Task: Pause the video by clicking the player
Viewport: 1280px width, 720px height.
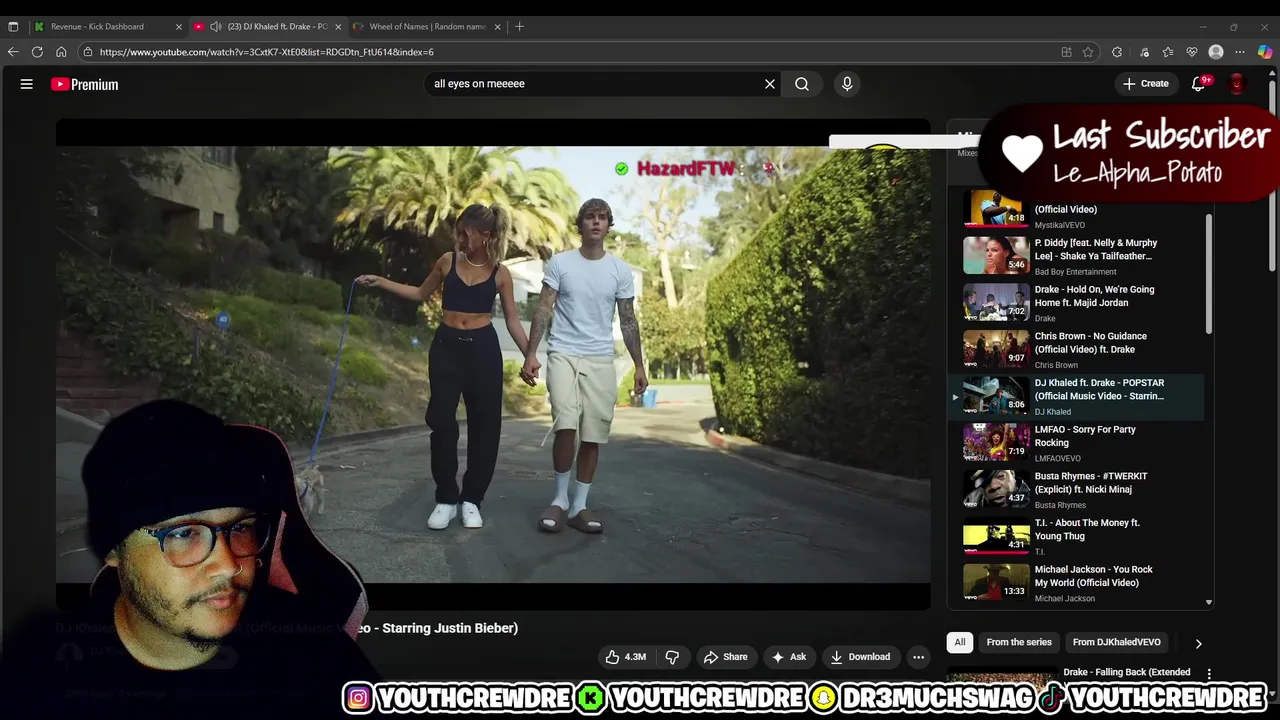Action: click(x=493, y=365)
